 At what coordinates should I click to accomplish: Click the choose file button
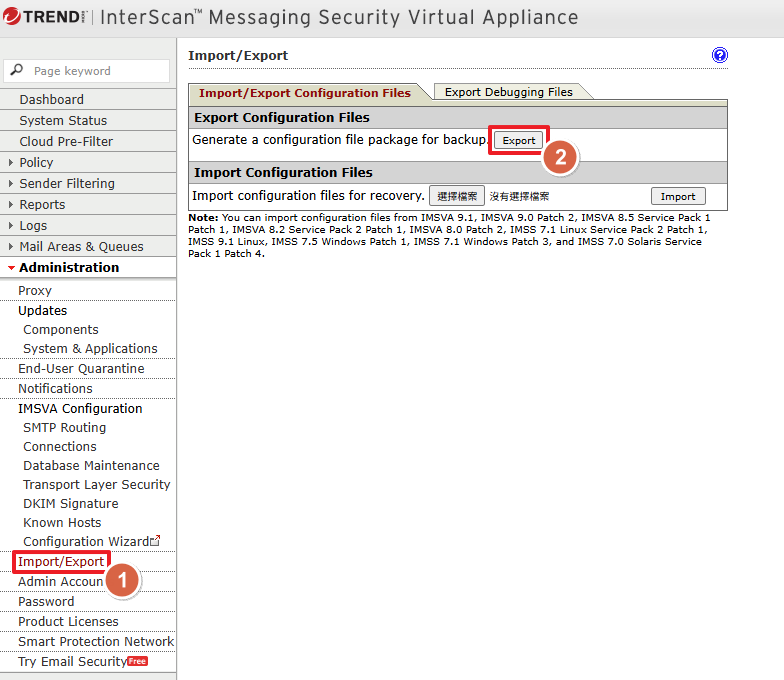click(457, 196)
